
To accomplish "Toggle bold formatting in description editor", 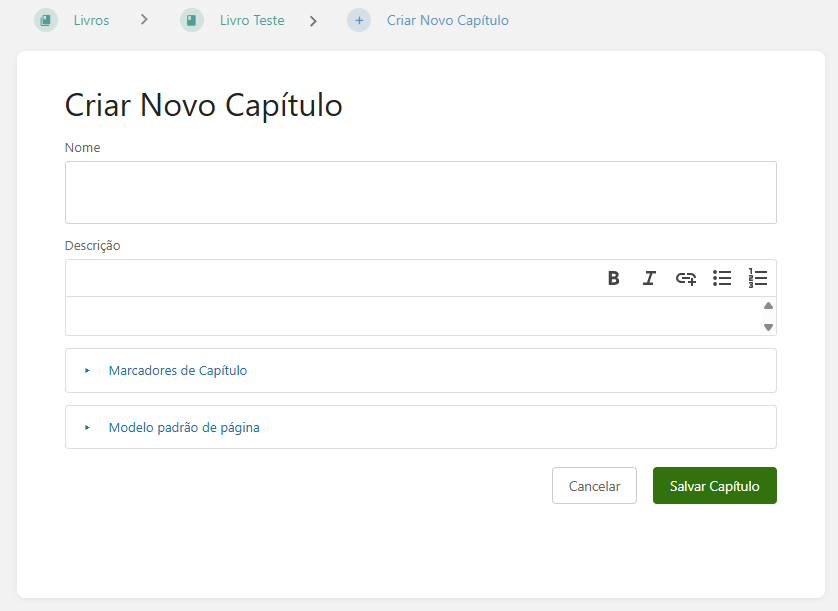I will coord(614,278).
